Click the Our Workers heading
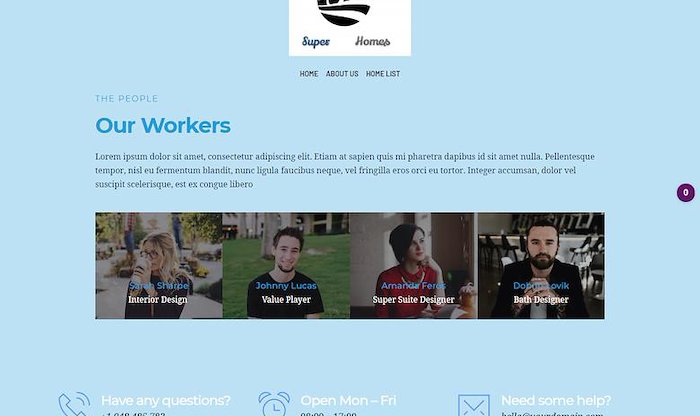This screenshot has height=416, width=700. point(163,125)
